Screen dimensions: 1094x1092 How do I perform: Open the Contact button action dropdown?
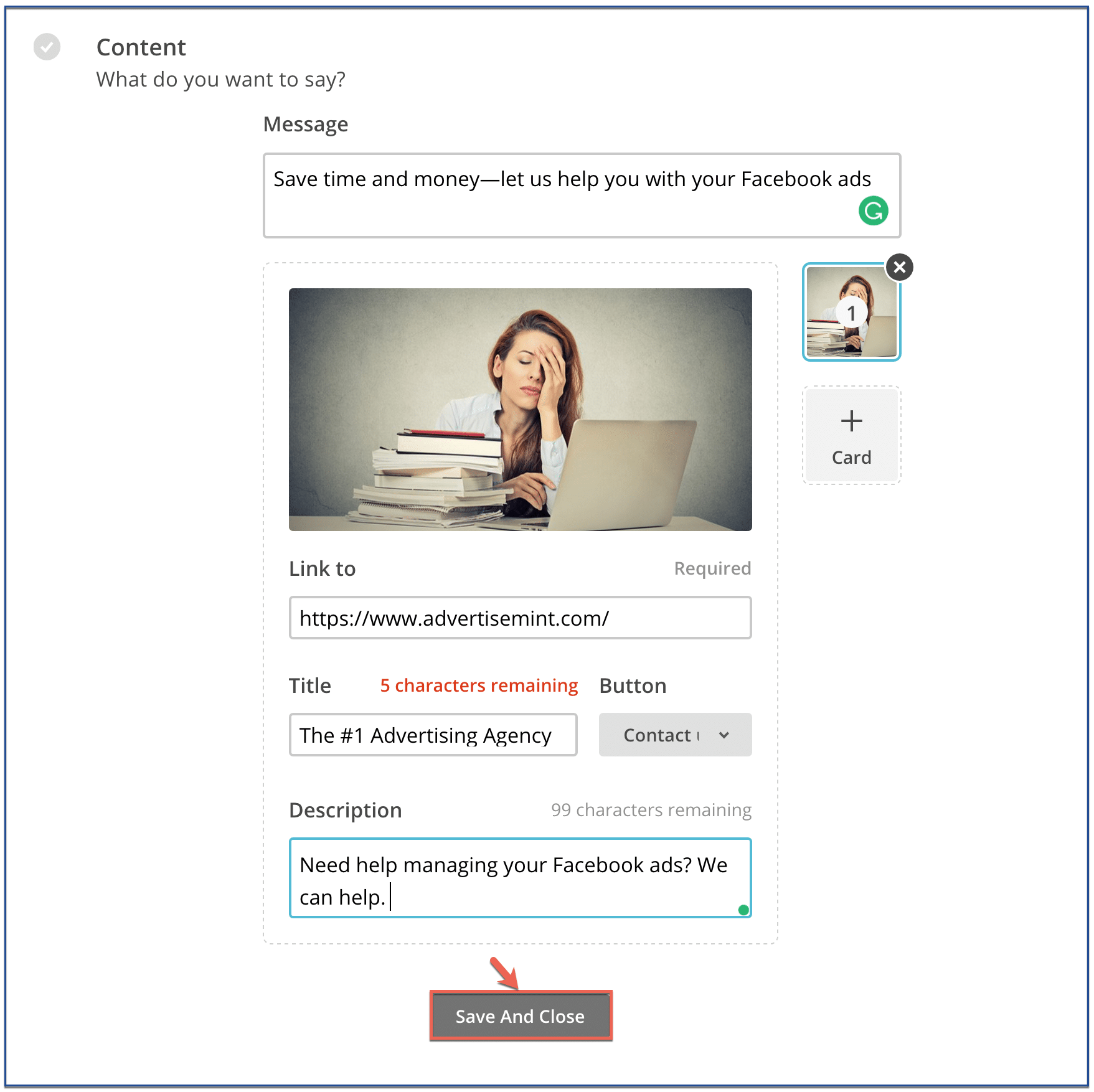pyautogui.click(x=674, y=735)
